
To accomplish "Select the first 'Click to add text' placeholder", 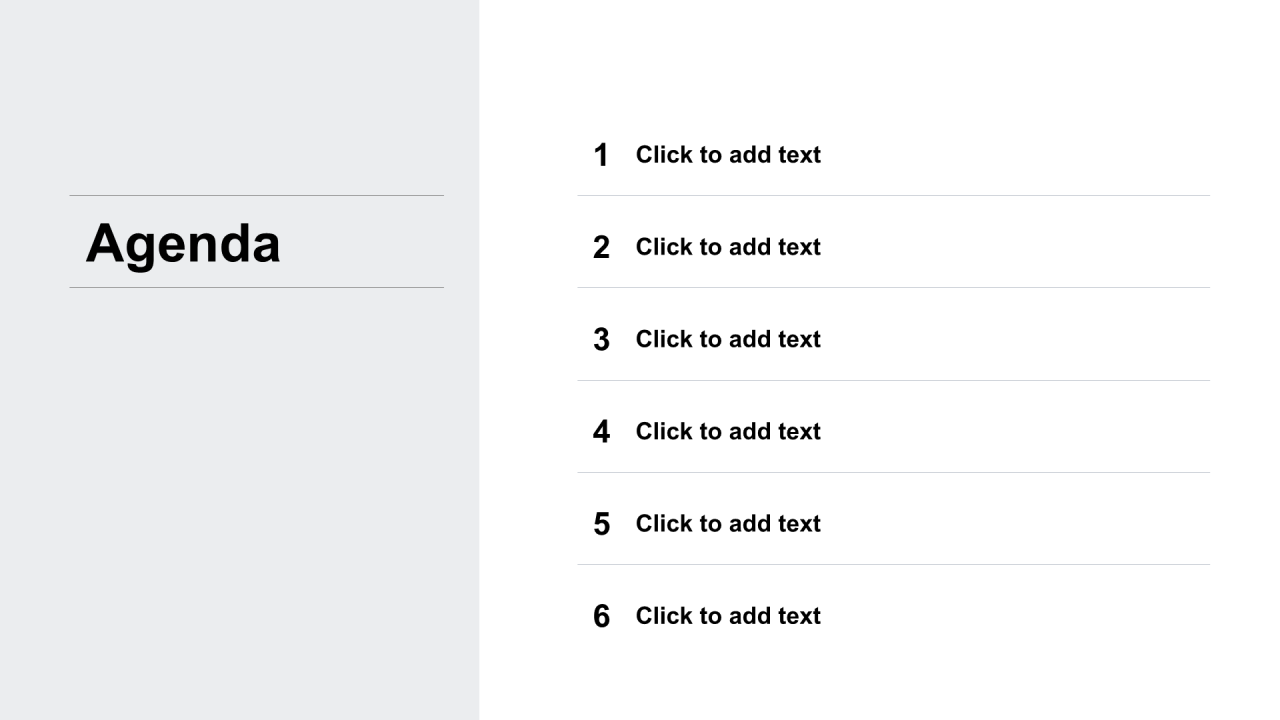I will tap(728, 155).
